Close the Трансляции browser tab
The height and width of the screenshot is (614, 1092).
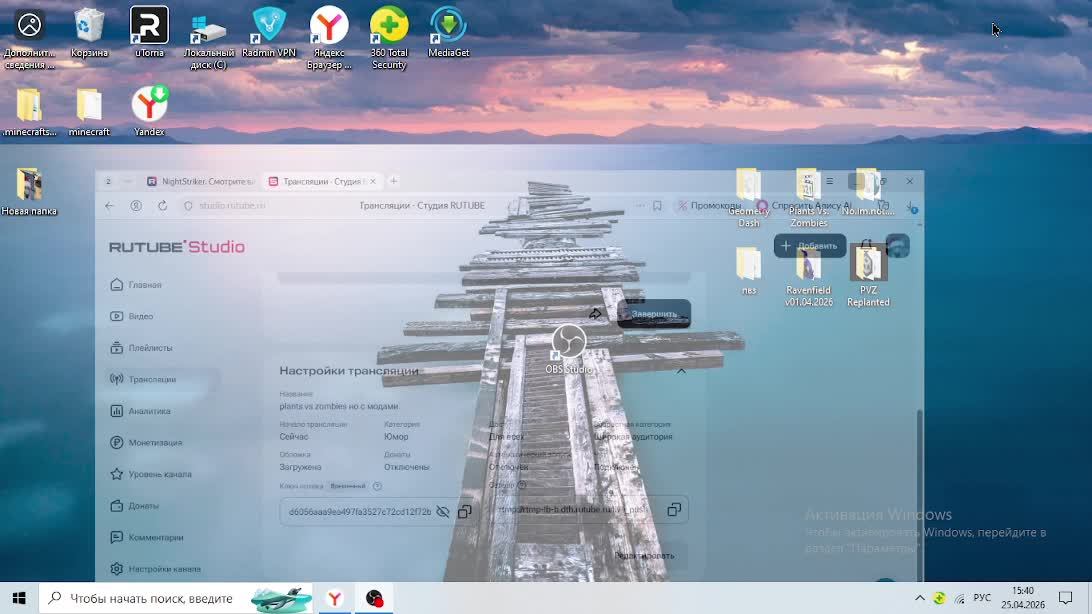(x=373, y=181)
